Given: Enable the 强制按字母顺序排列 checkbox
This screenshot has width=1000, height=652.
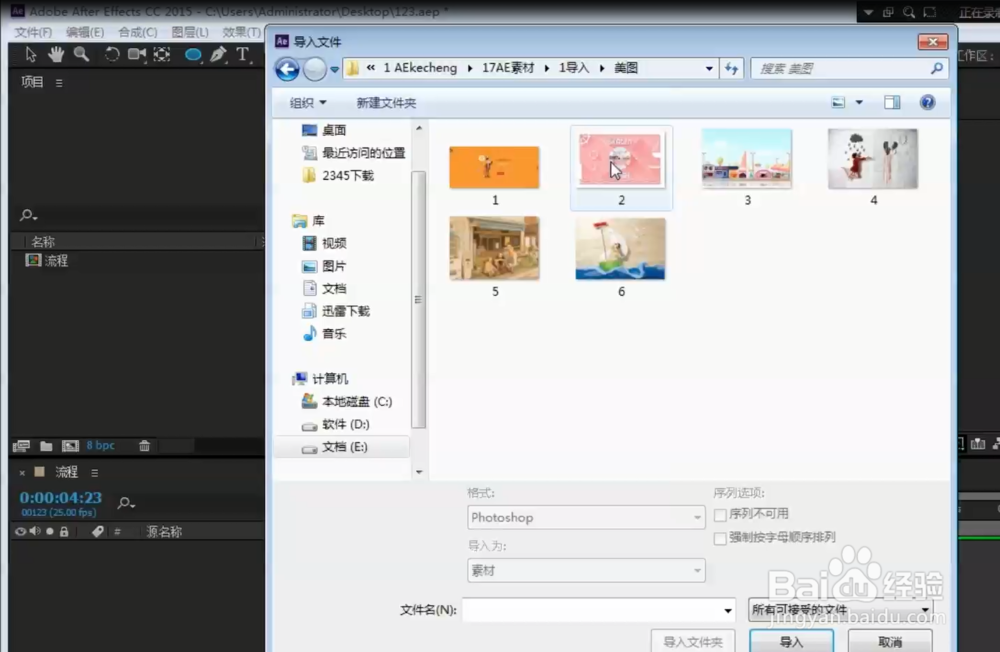Looking at the screenshot, I should coord(721,538).
